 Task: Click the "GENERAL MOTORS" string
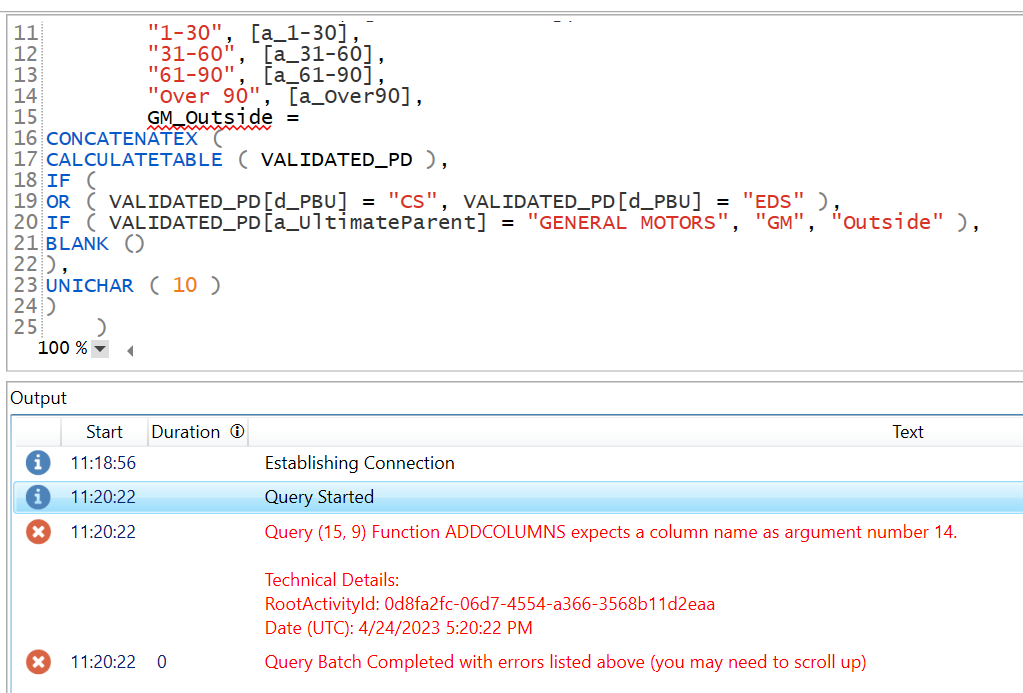pyautogui.click(x=628, y=223)
